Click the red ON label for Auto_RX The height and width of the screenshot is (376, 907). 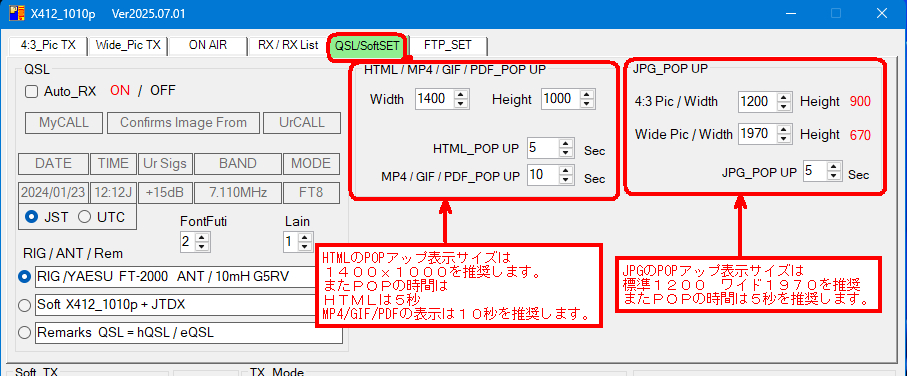pos(120,91)
